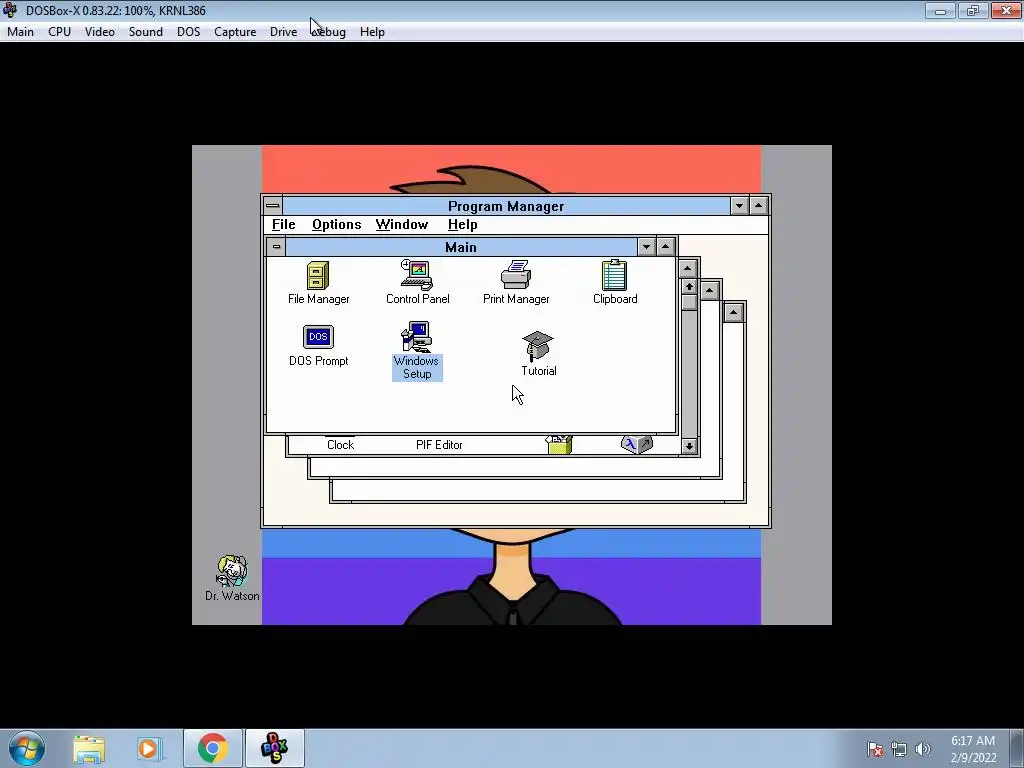Screen dimensions: 1024x768
Task: Open Program Manager File menu
Action: pos(283,225)
